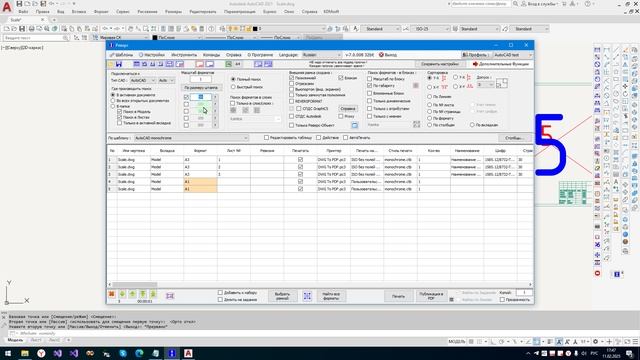Click the По размеру штампа button

coord(201,88)
